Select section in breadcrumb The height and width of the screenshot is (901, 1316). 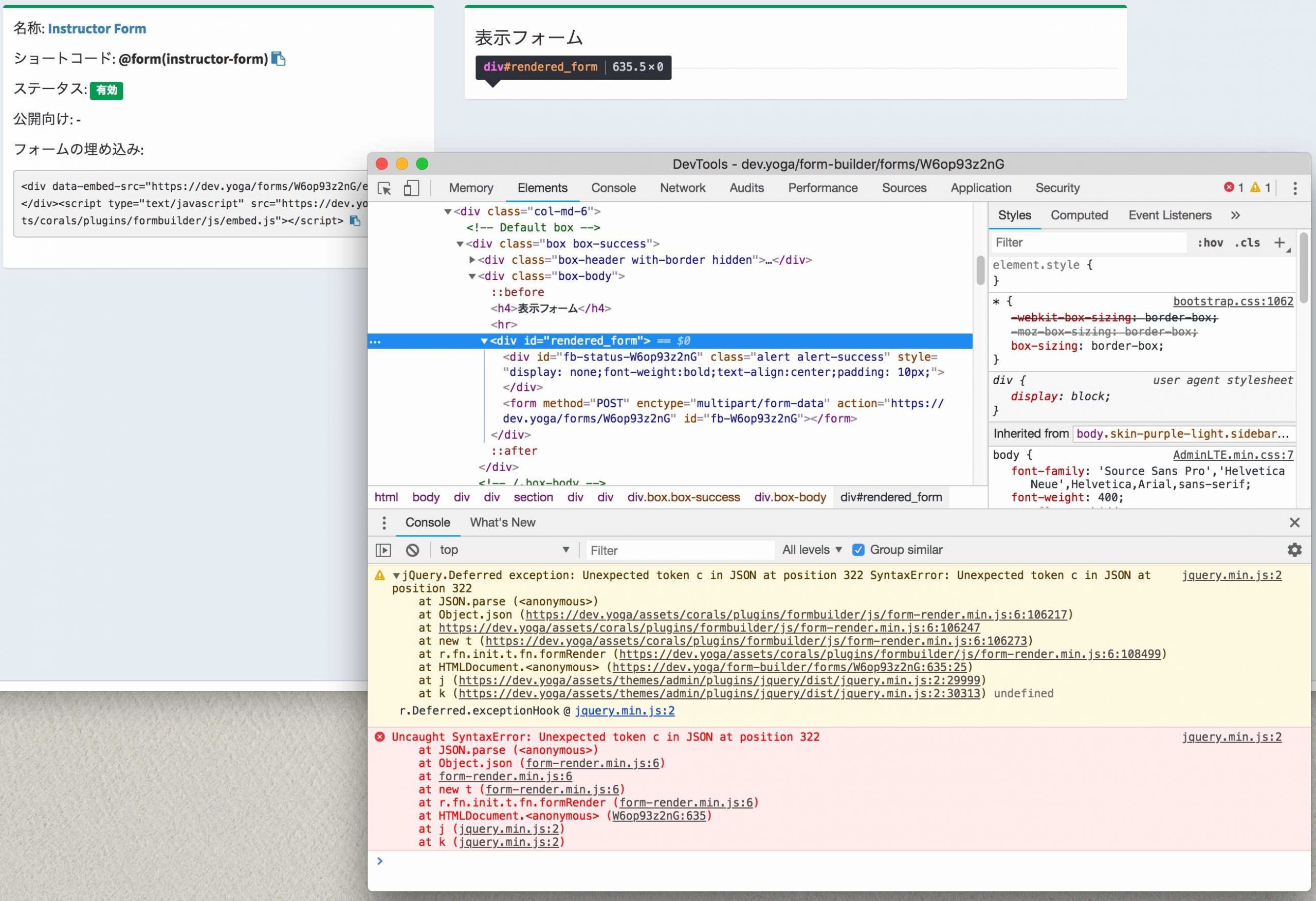click(x=533, y=497)
